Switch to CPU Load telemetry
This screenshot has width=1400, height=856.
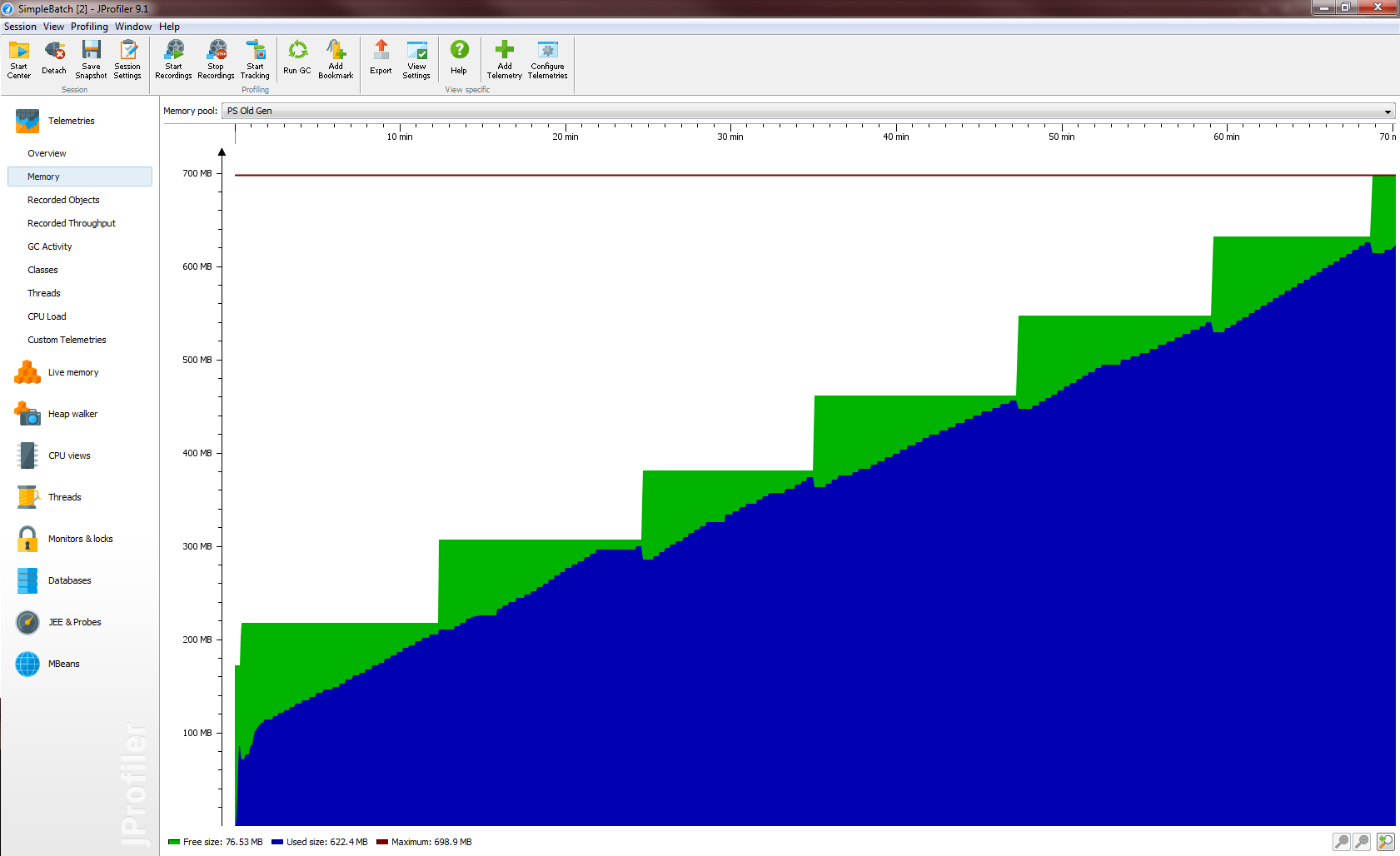pos(47,316)
